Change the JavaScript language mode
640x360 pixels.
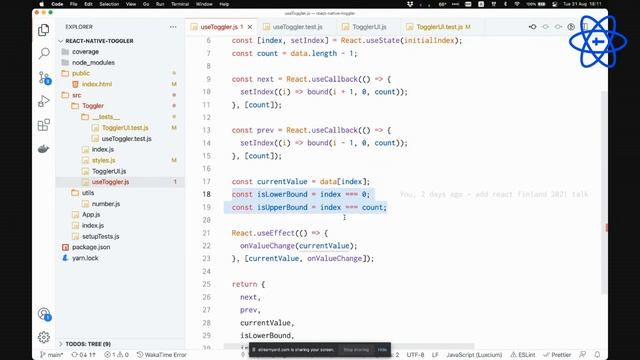(x=474, y=355)
